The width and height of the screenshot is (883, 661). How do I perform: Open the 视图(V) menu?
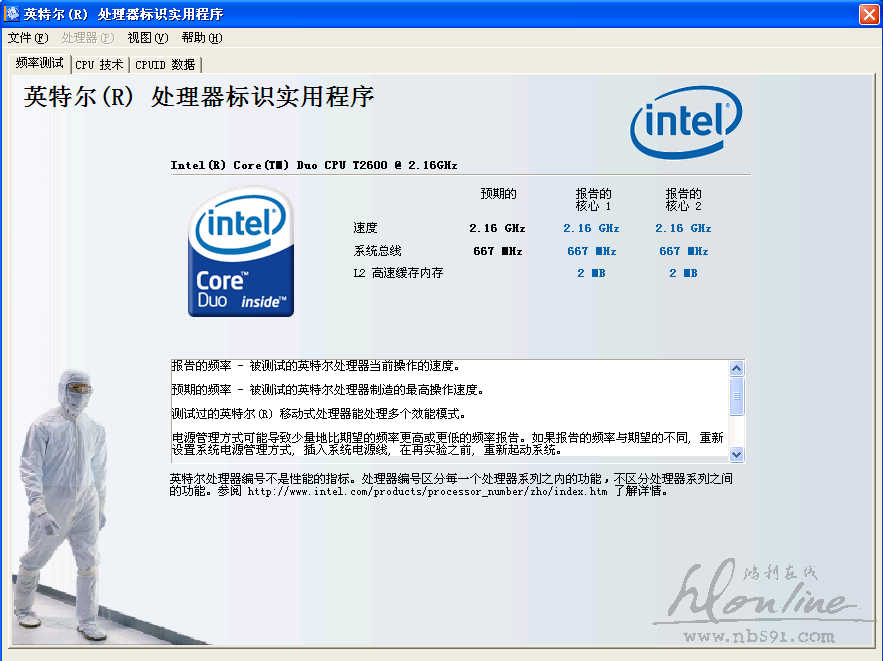148,38
